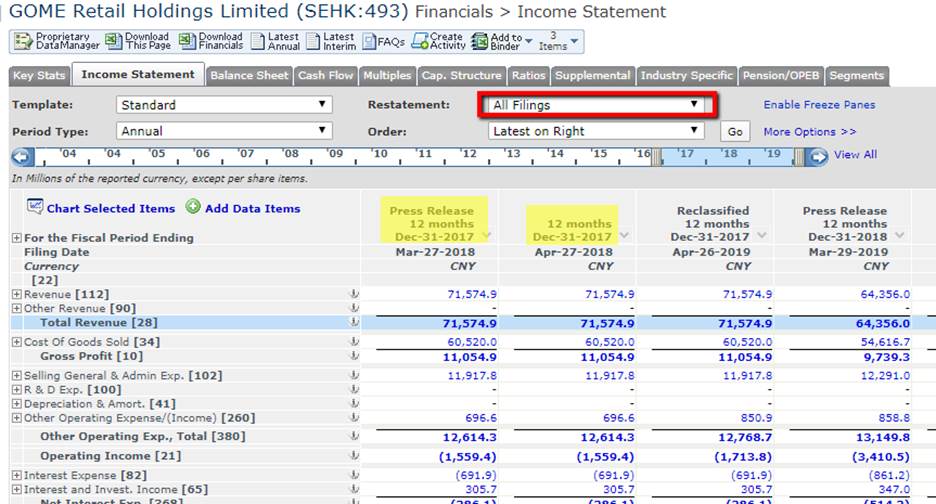Click anchor icon on Gross Profit row

(354, 356)
